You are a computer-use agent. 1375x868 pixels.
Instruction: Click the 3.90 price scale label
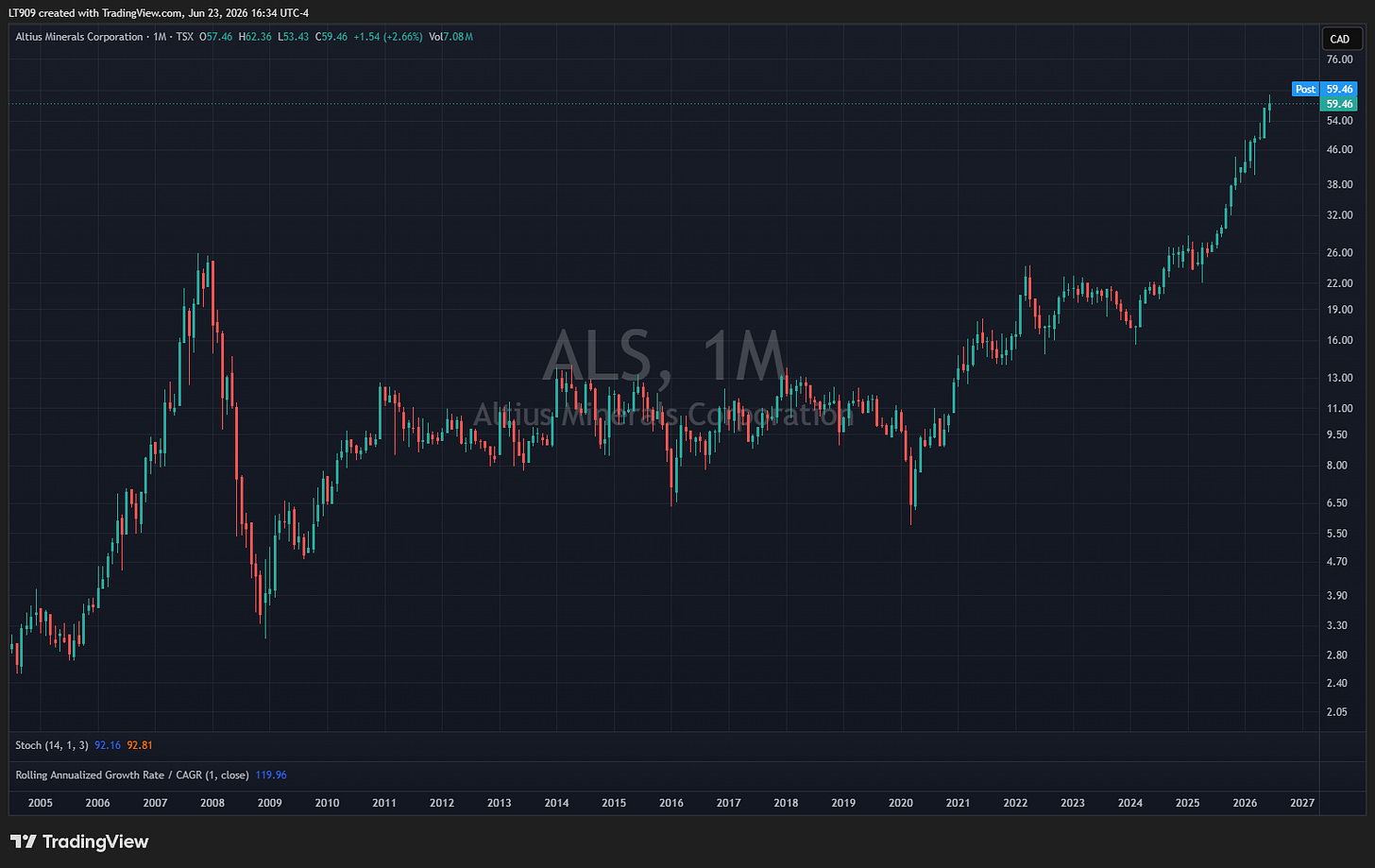[1336, 595]
